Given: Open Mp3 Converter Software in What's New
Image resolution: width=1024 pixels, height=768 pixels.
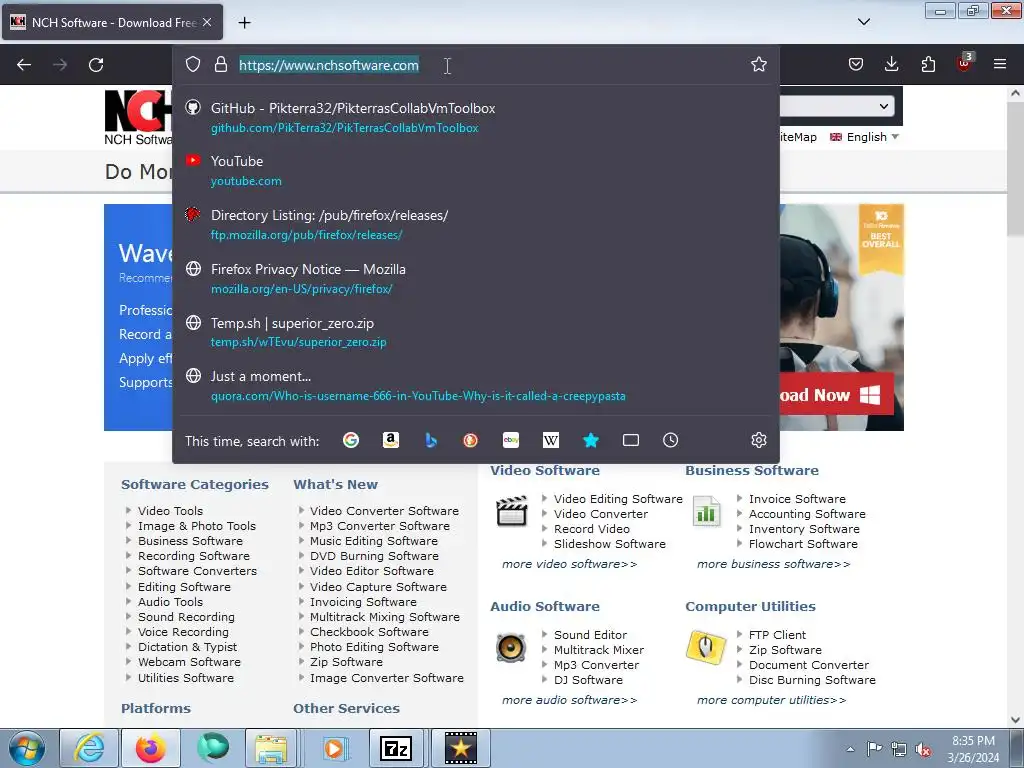Looking at the screenshot, I should [x=379, y=526].
